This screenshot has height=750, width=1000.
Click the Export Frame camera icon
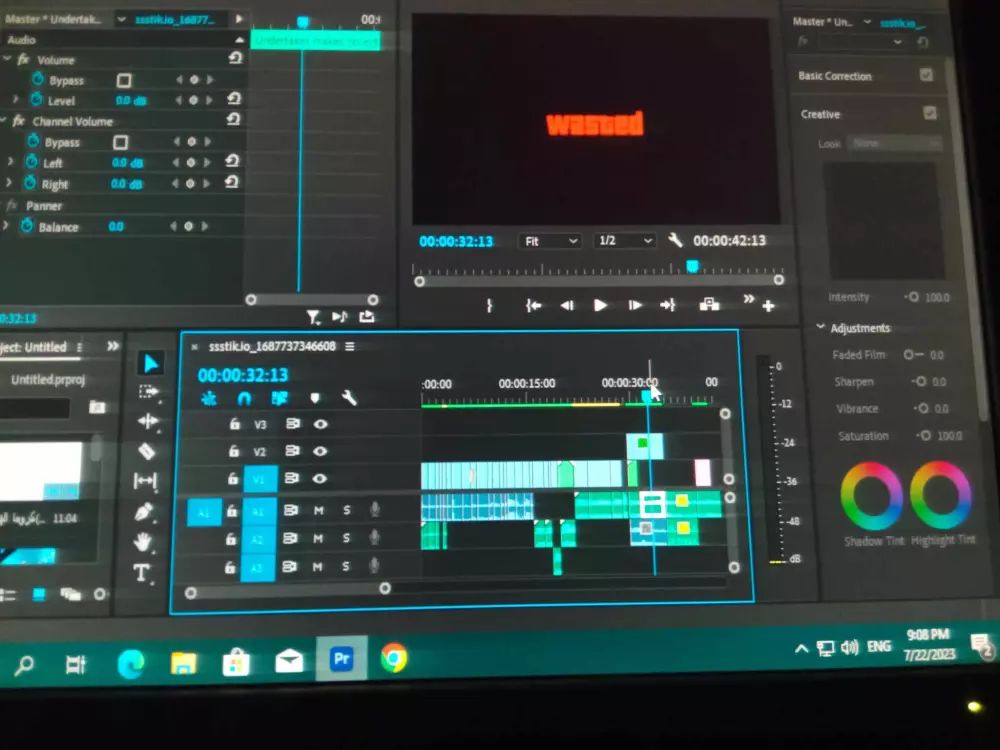pyautogui.click(x=709, y=305)
